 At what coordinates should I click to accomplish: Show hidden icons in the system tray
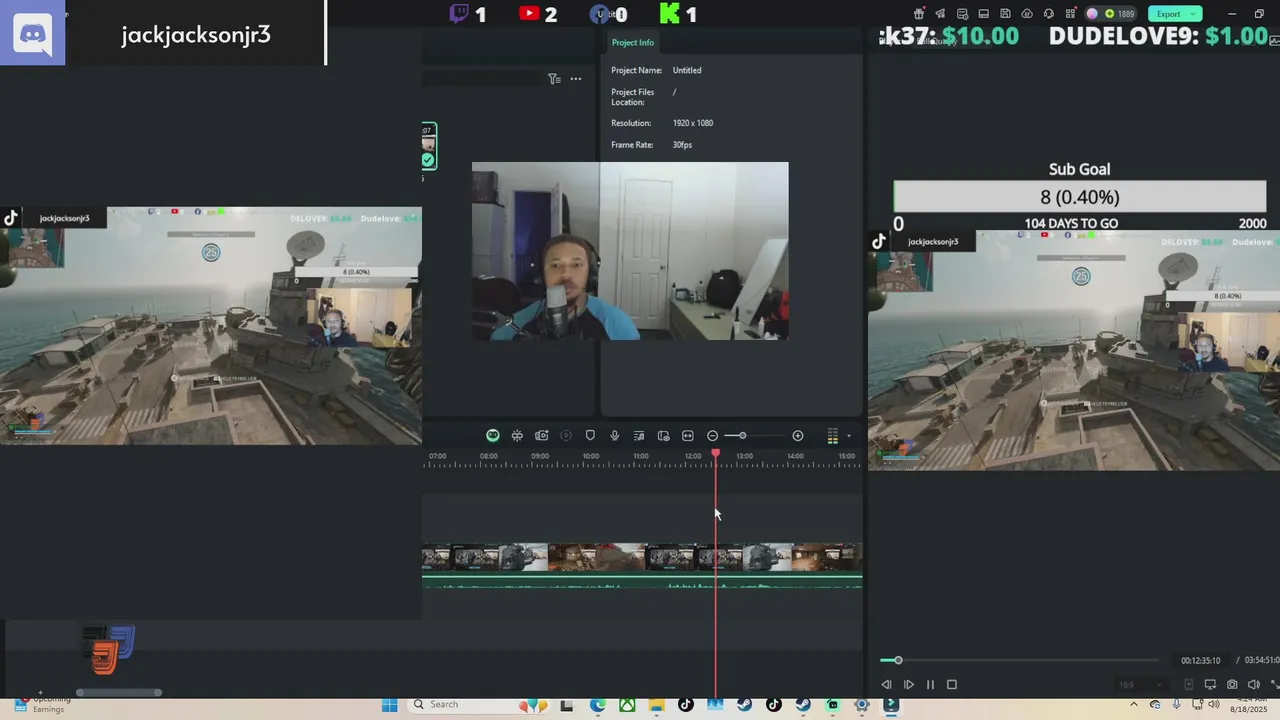[1133, 704]
